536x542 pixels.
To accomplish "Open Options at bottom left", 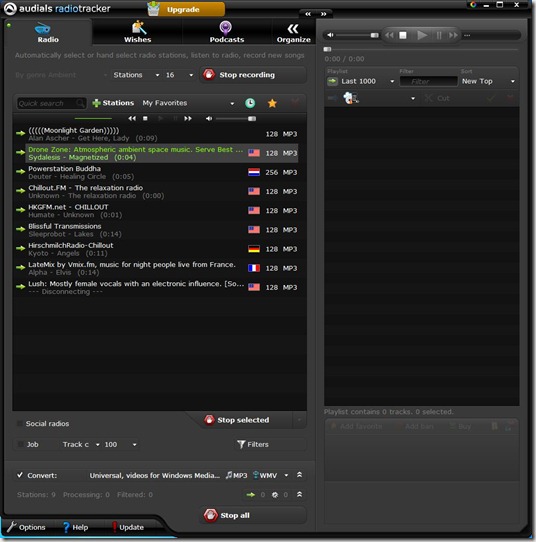I will point(26,527).
